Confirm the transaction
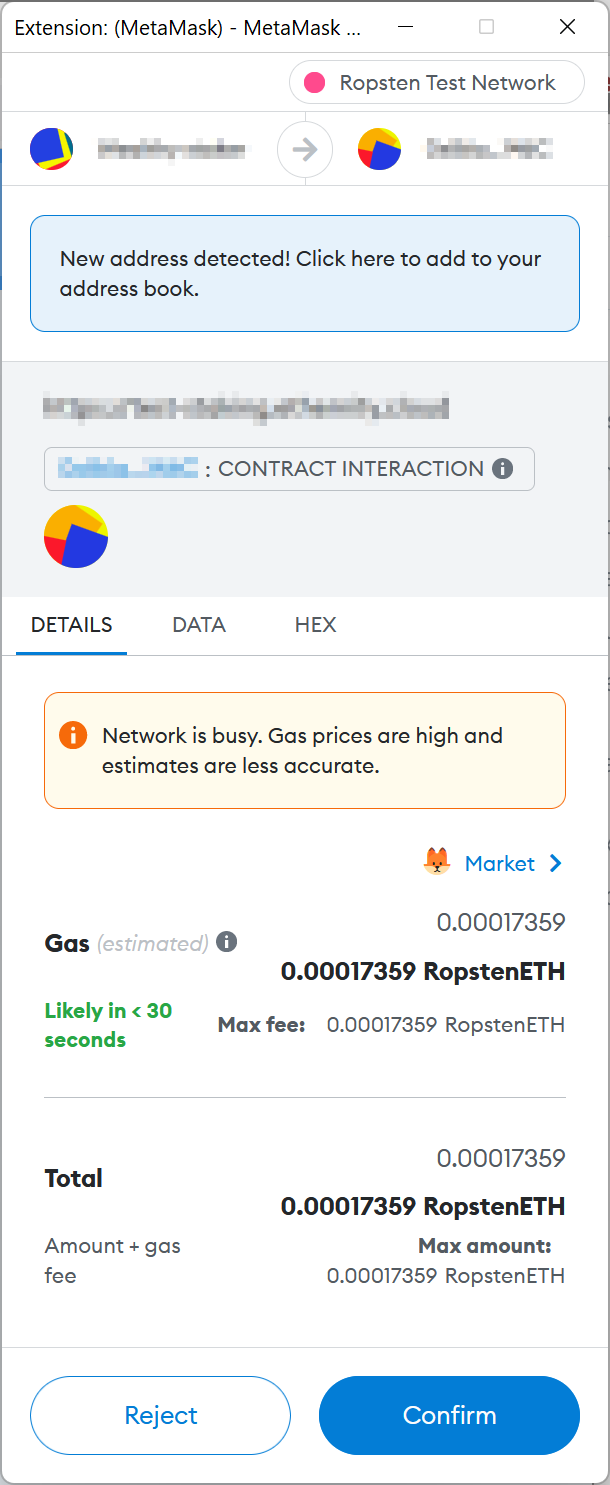 (x=449, y=1415)
